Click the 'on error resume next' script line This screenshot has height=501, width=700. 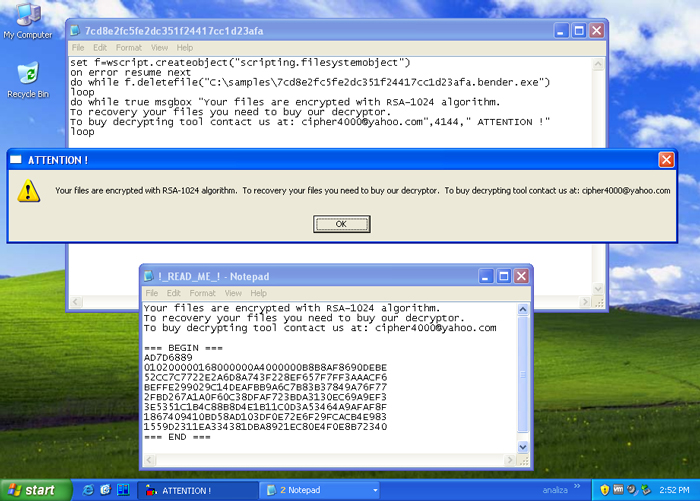coord(130,72)
